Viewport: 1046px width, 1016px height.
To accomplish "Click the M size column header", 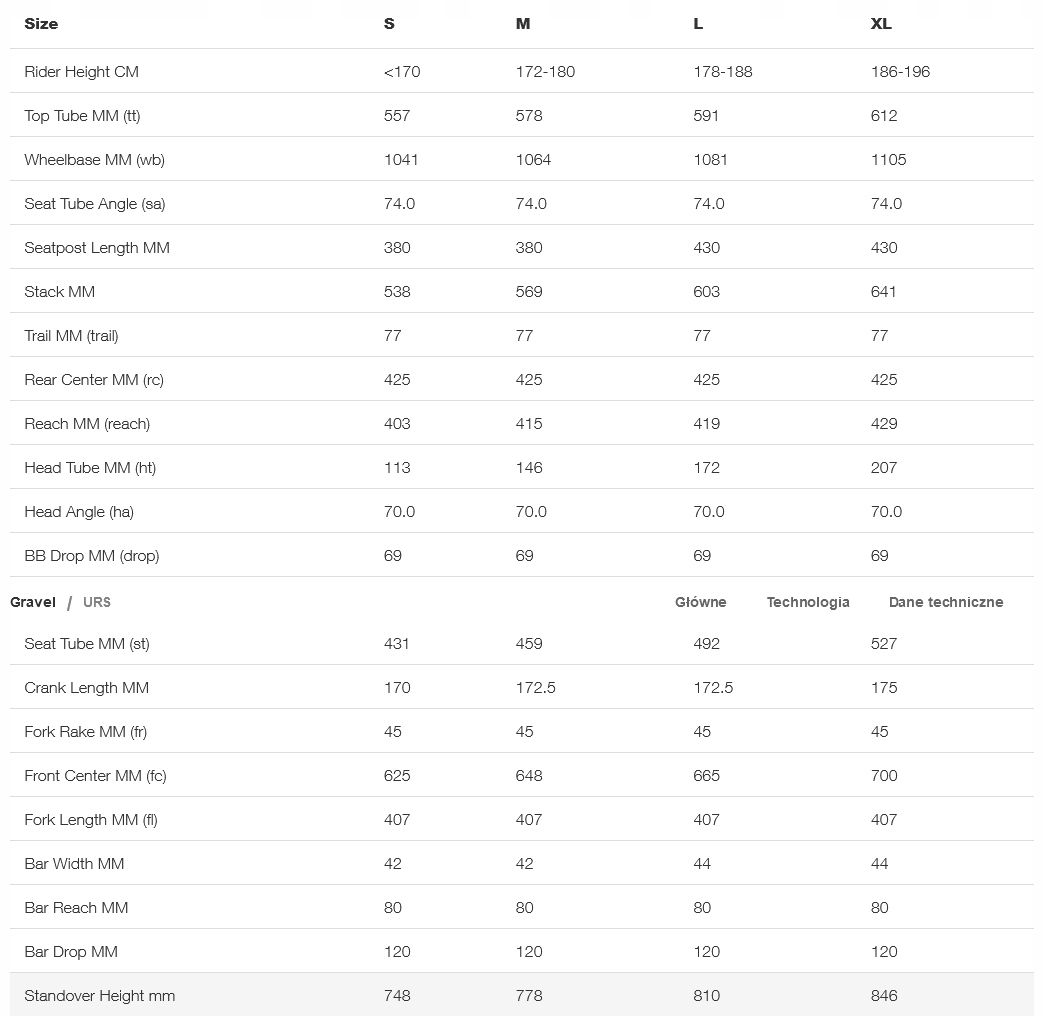I will [x=523, y=24].
